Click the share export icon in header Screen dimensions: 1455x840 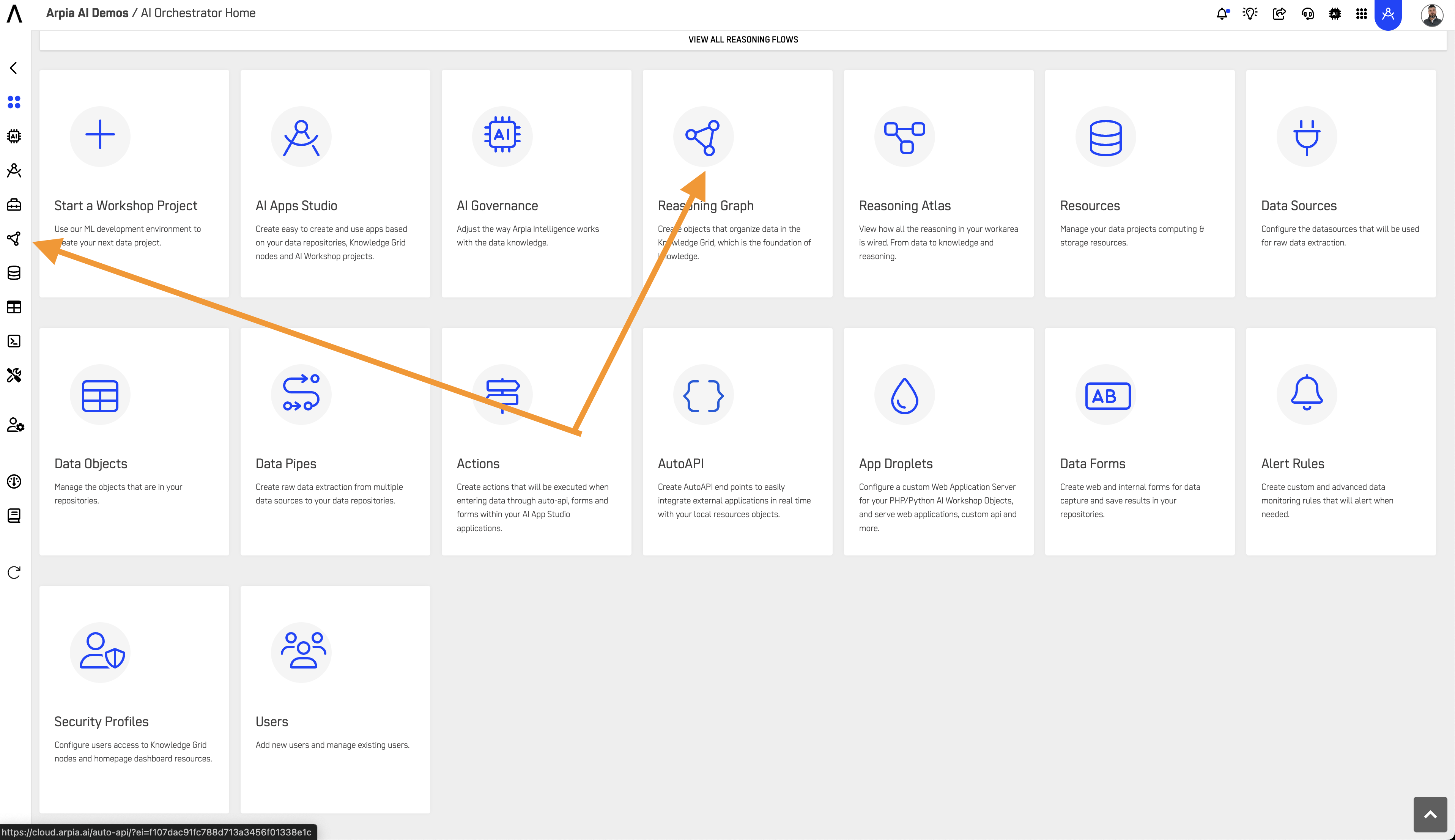coord(1279,13)
